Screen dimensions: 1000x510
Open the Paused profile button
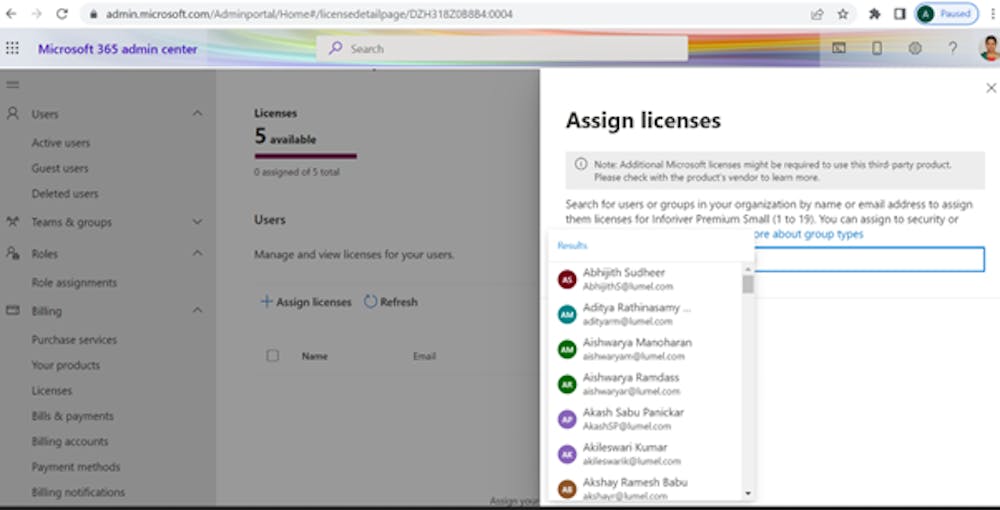click(946, 14)
